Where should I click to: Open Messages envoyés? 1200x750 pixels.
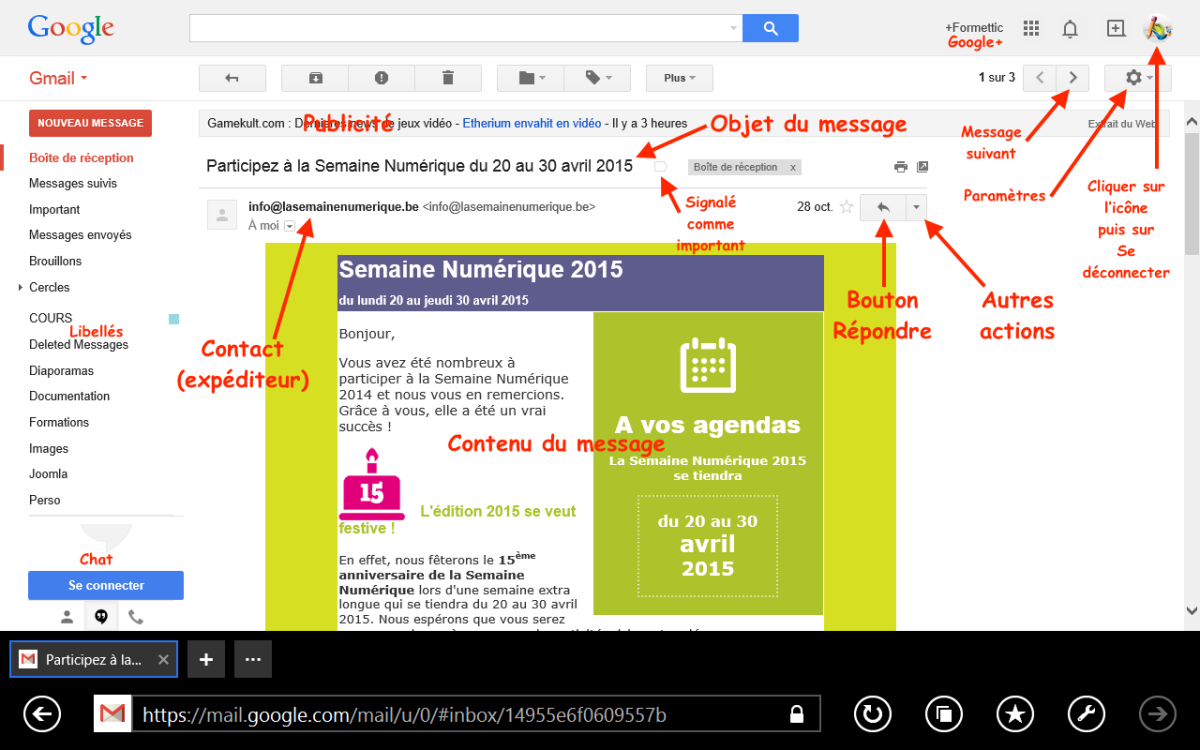[x=80, y=235]
